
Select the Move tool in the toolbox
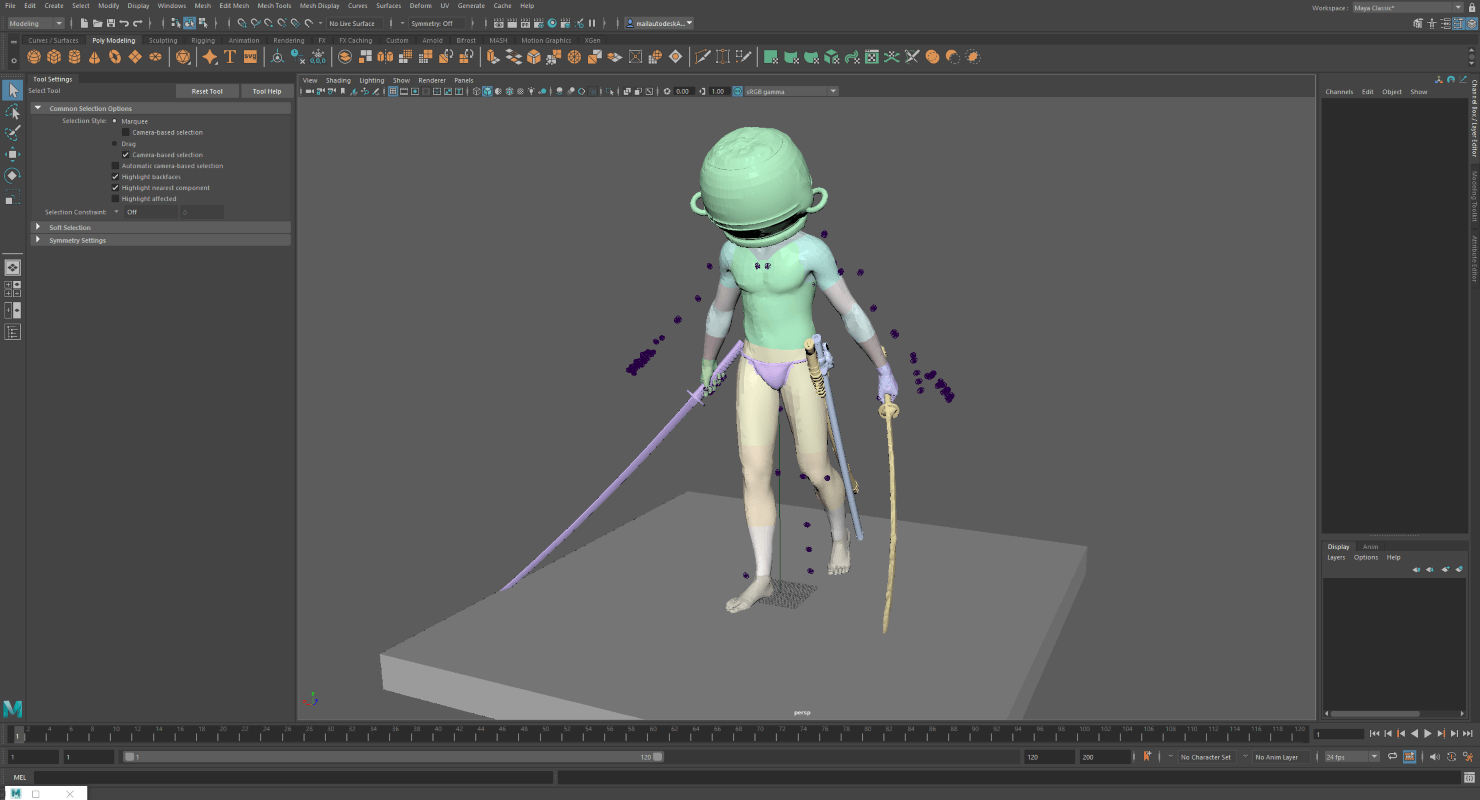(13, 154)
